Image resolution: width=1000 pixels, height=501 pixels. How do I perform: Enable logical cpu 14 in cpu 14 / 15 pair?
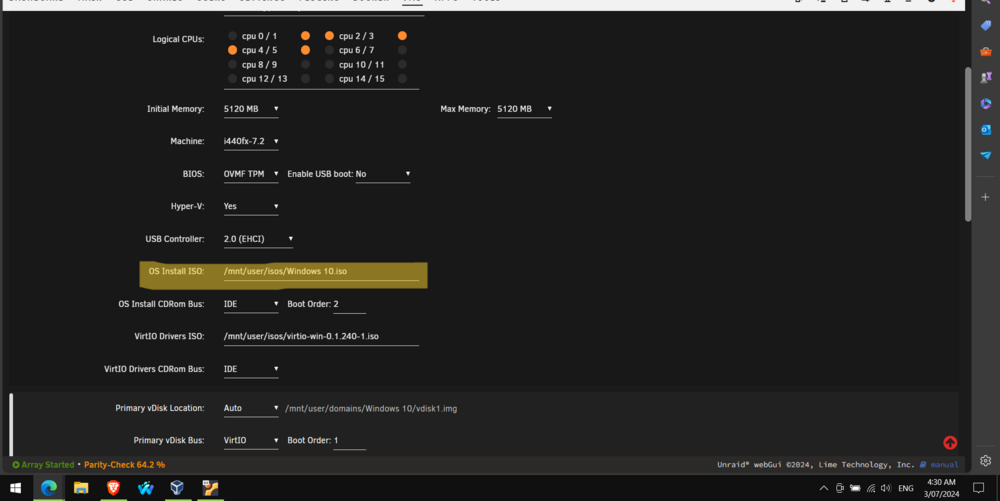tap(329, 78)
